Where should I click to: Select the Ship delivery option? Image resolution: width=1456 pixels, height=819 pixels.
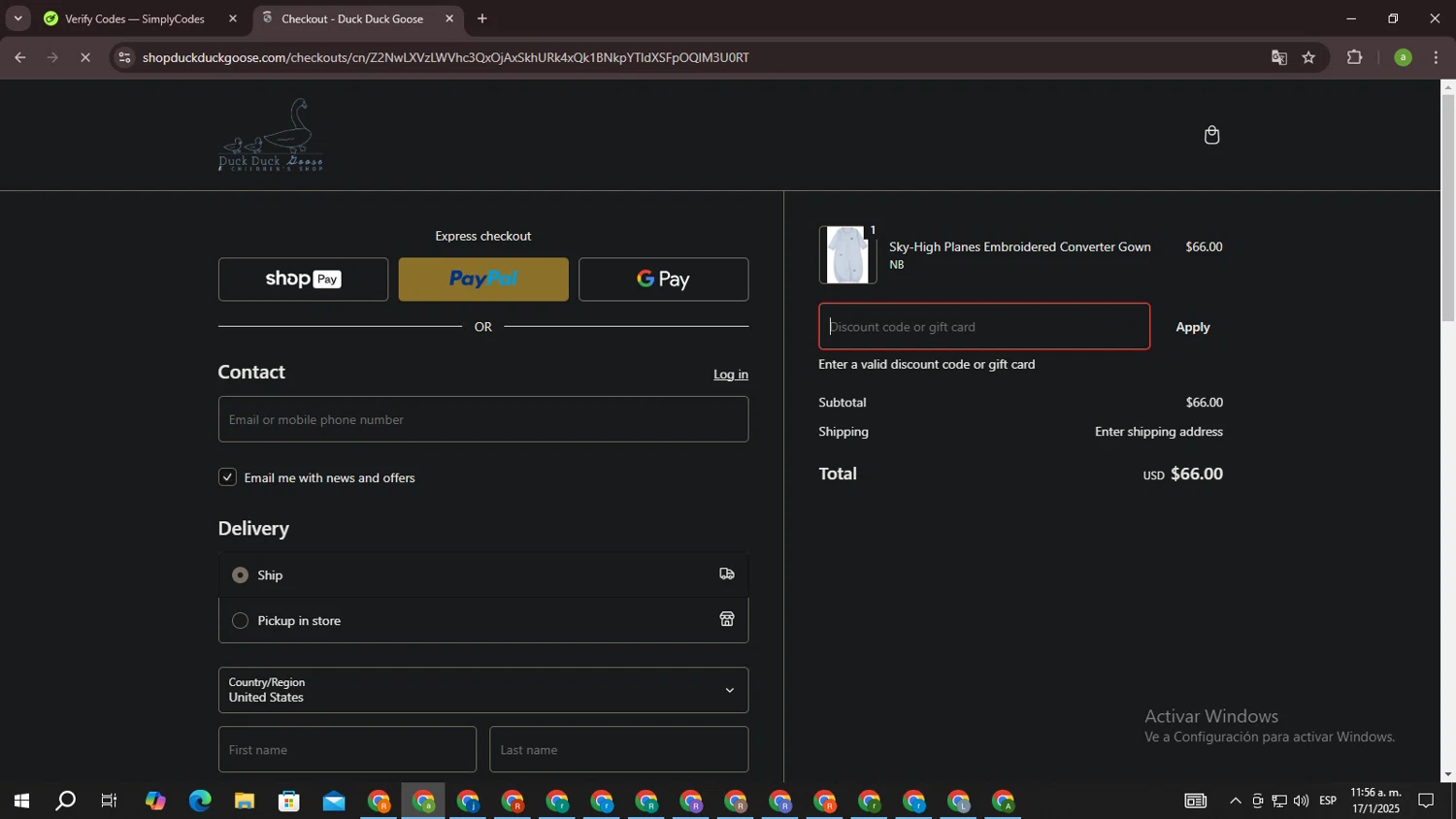pyautogui.click(x=240, y=575)
